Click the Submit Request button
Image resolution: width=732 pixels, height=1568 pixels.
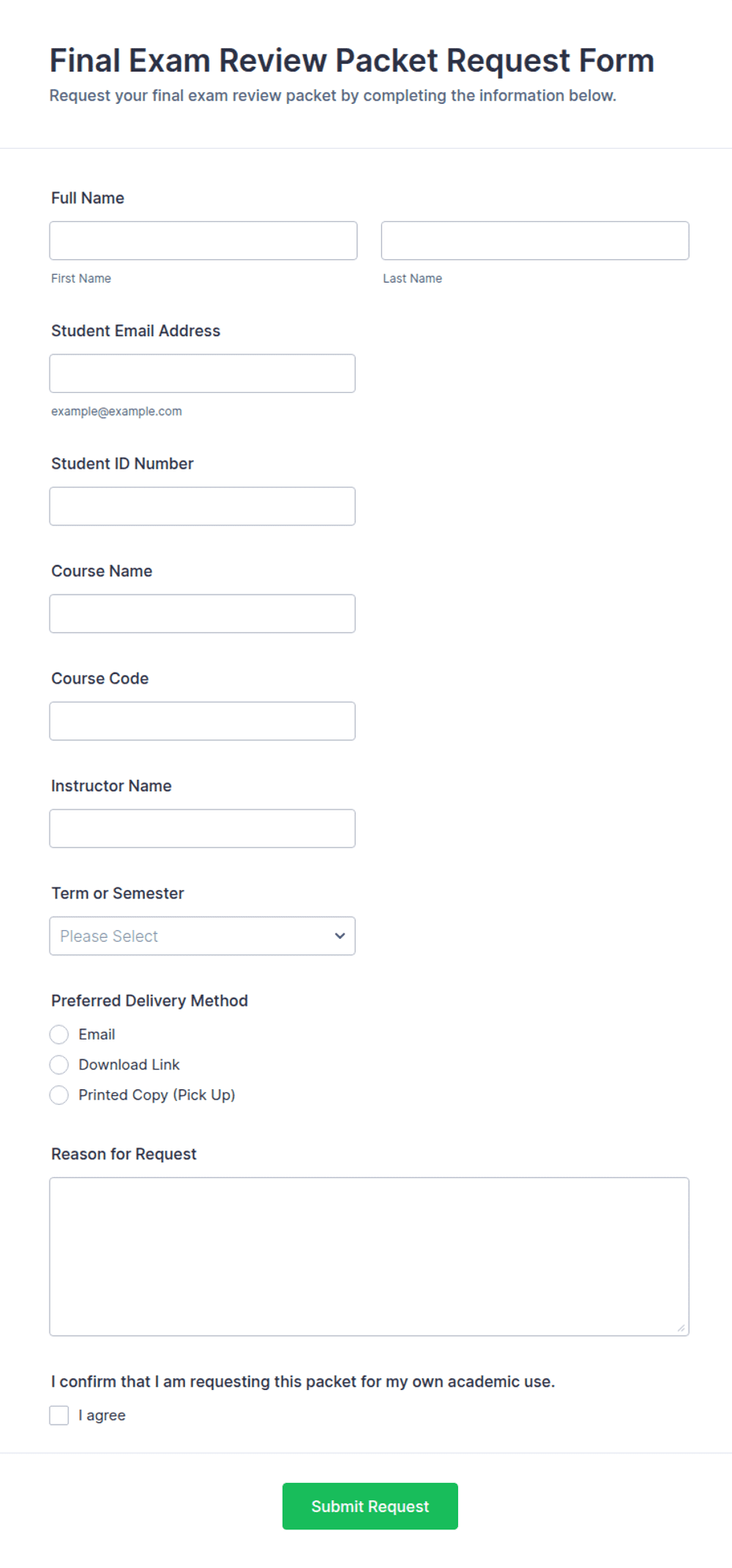pos(370,1507)
